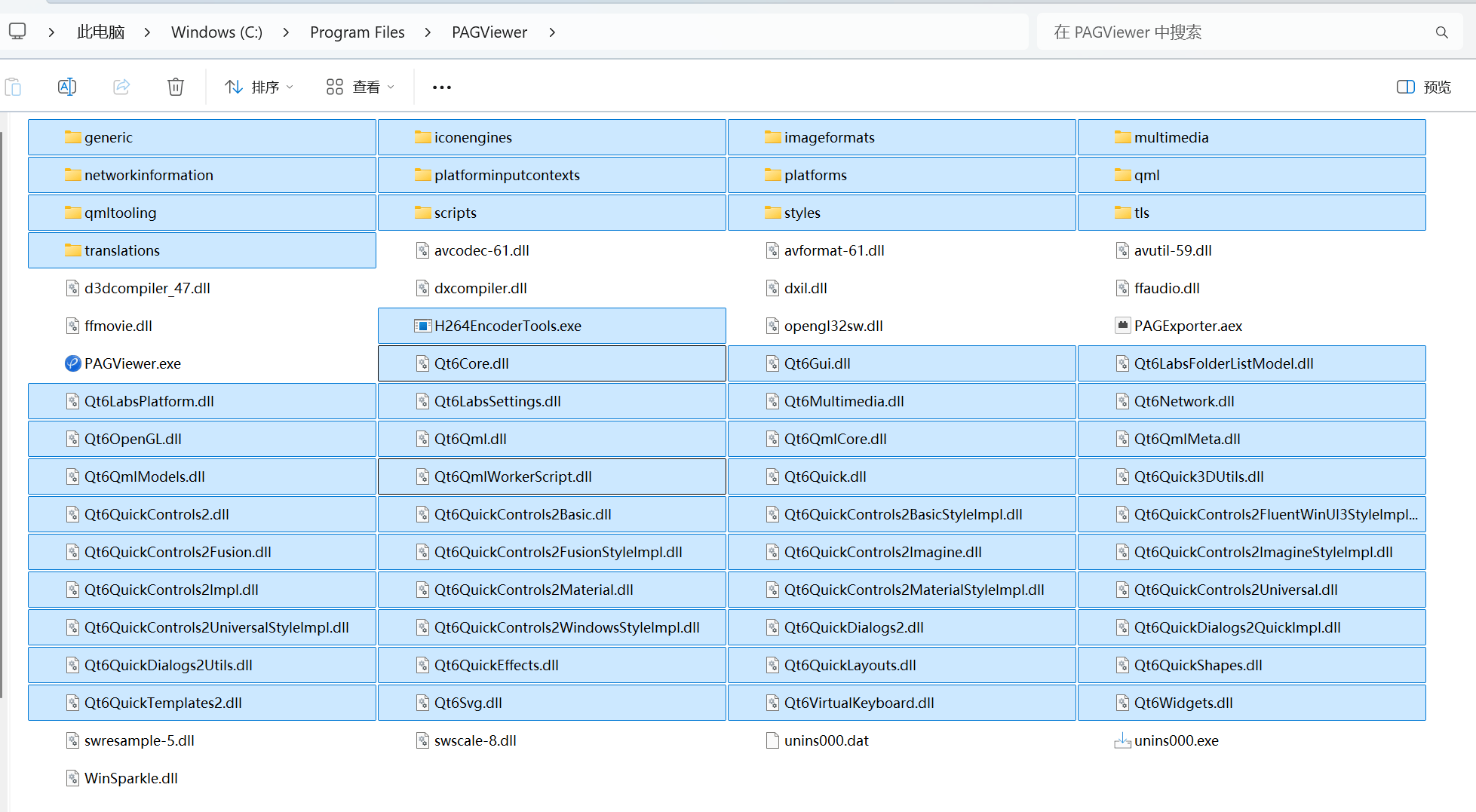Go to 此电脑 breadcrumb

click(100, 32)
